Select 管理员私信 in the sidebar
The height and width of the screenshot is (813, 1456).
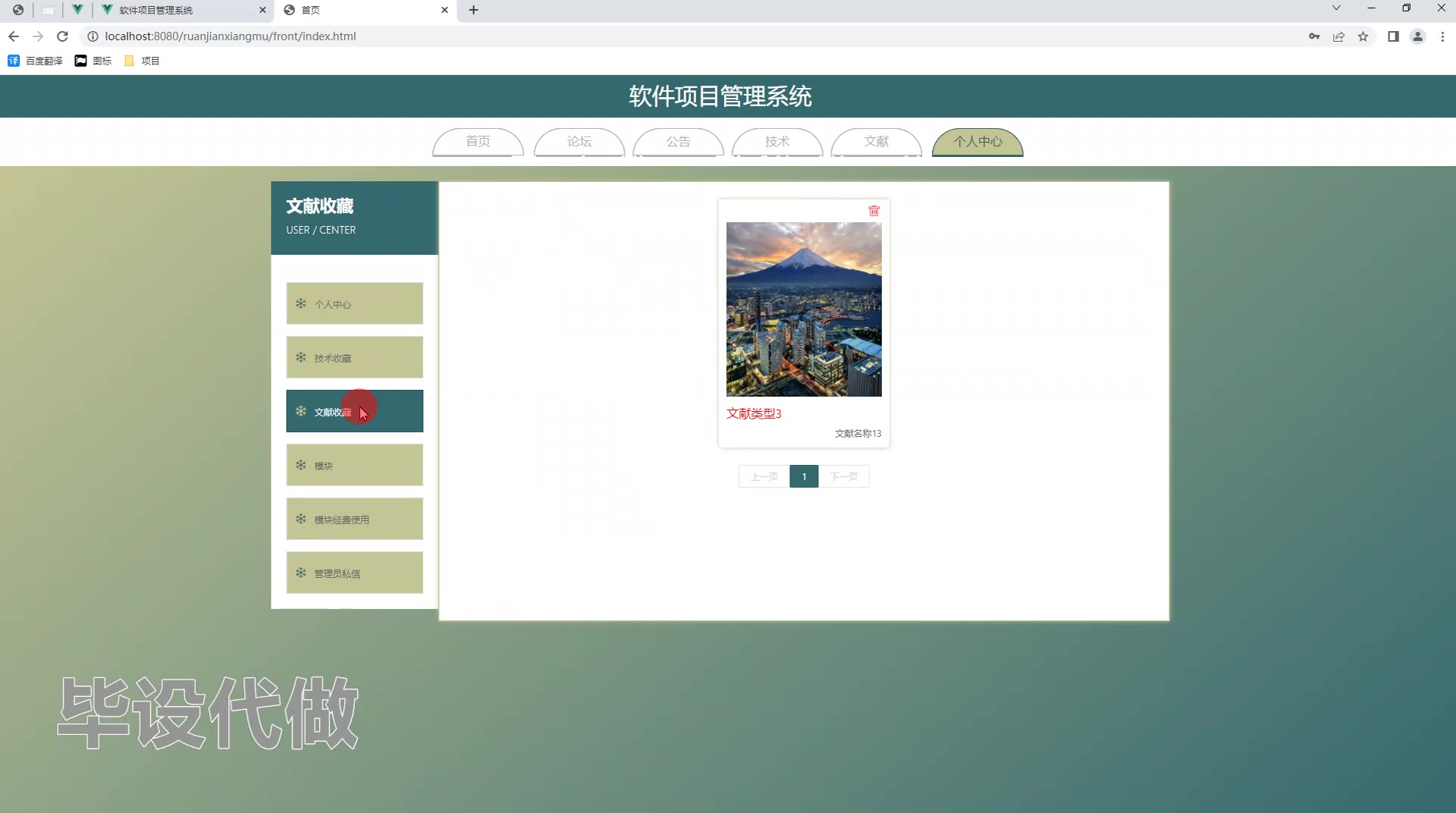(x=354, y=573)
